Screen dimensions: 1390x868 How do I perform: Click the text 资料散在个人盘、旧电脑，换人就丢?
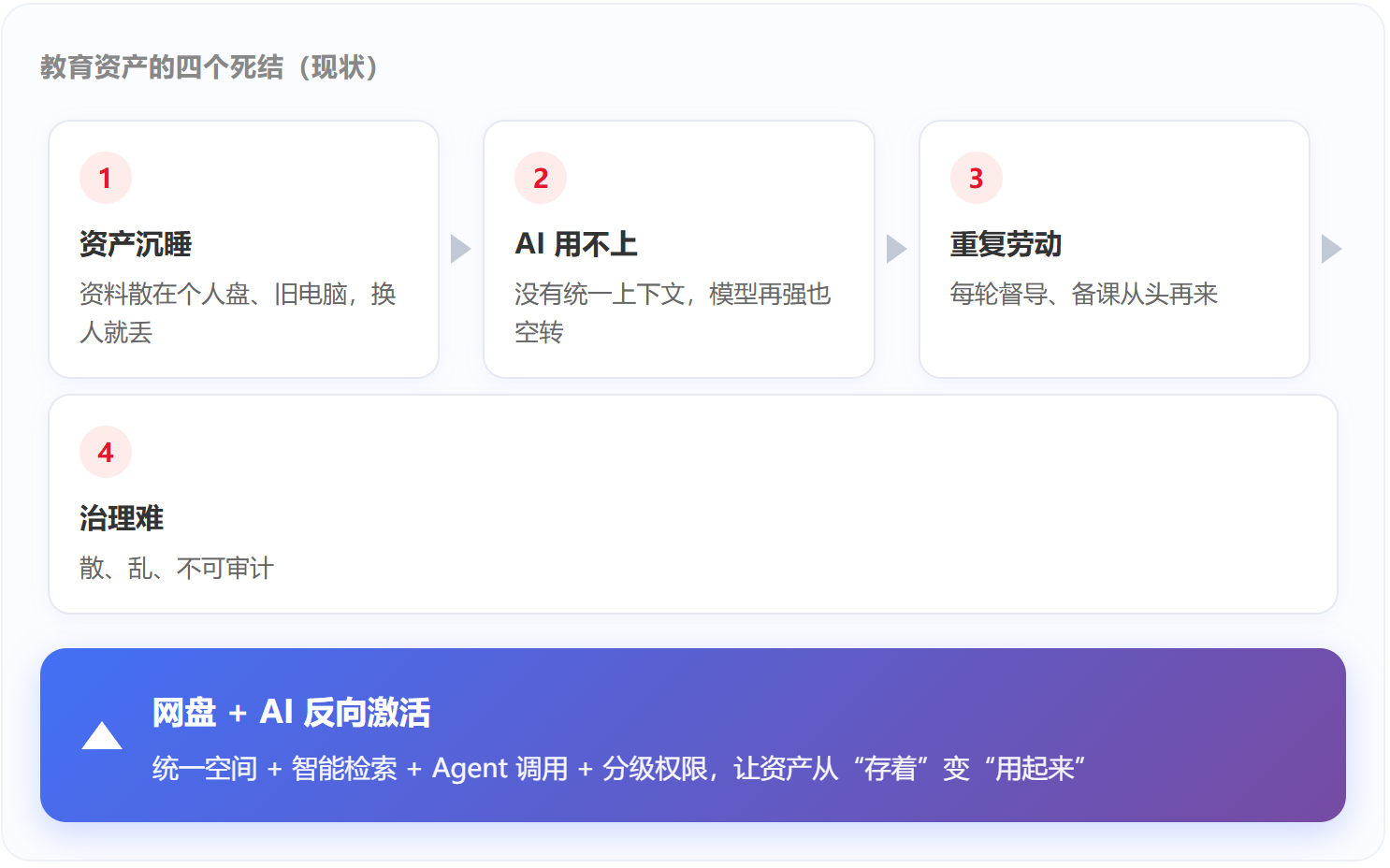[238, 312]
